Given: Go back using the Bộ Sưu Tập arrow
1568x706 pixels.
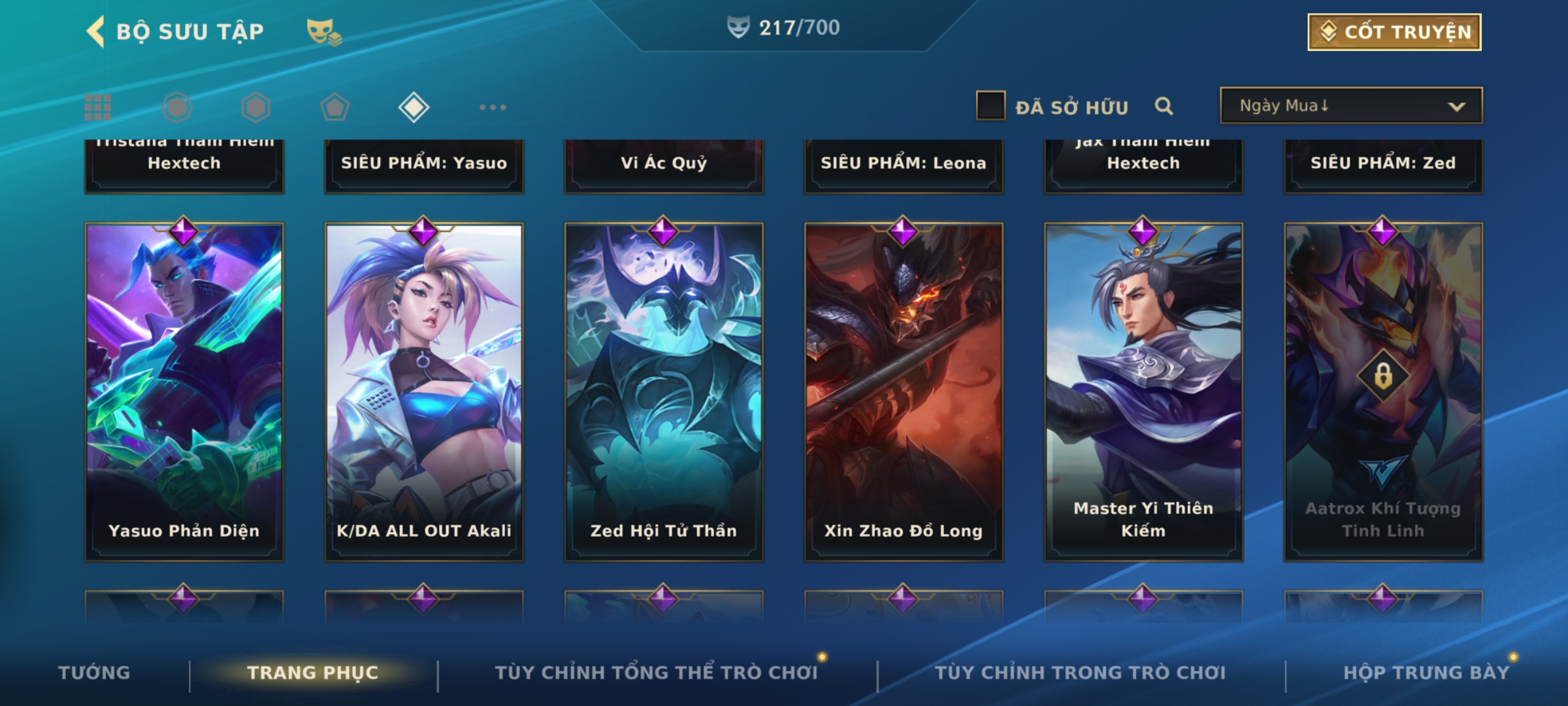Looking at the screenshot, I should [95, 31].
